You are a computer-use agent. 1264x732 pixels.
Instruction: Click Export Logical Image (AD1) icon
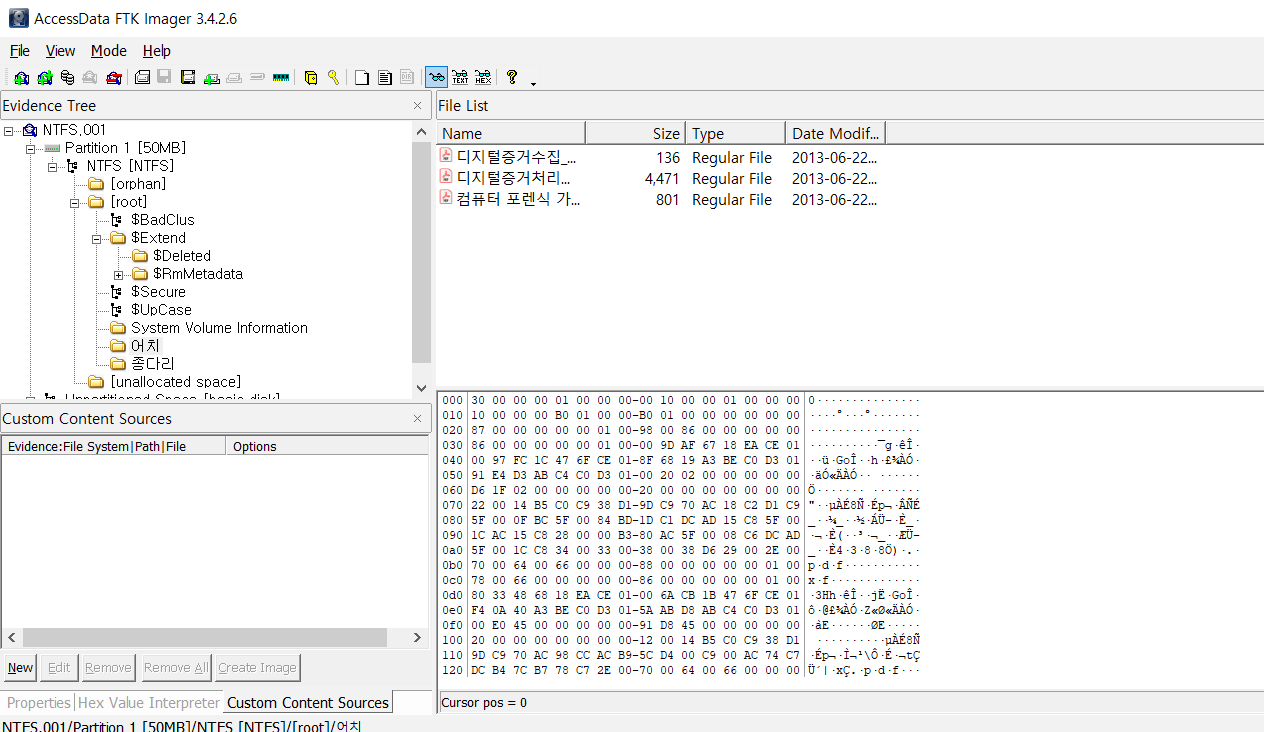tap(187, 77)
